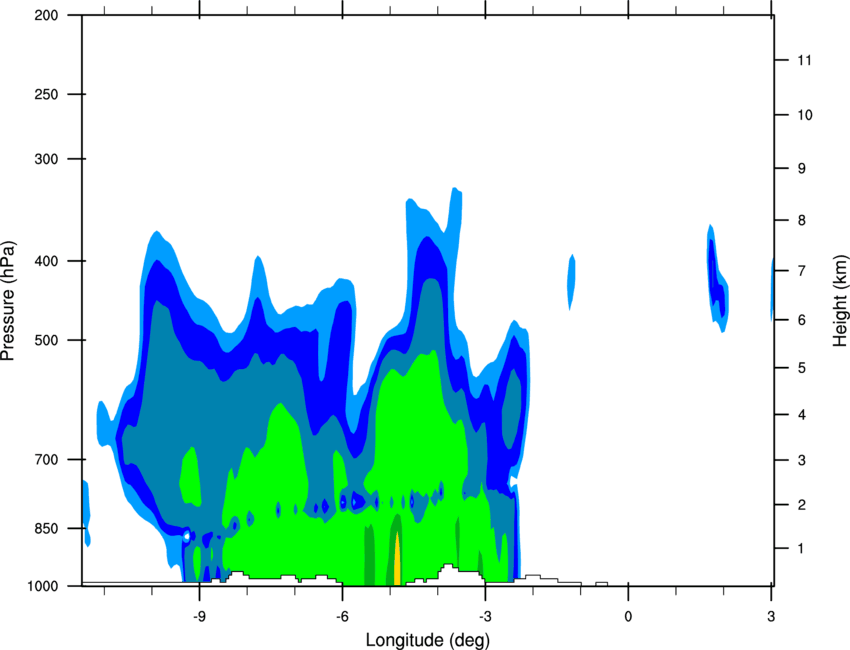Click the 700 pressure tick label
Image resolution: width=850 pixels, height=650 pixels.
pos(46,460)
